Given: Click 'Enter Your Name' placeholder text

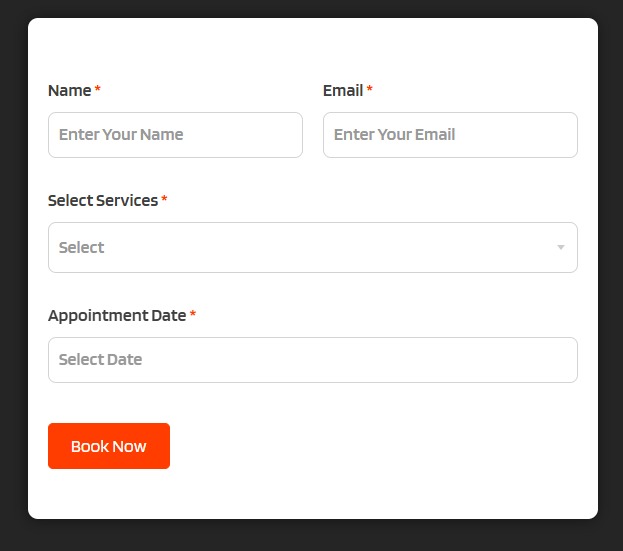Looking at the screenshot, I should coord(121,135).
